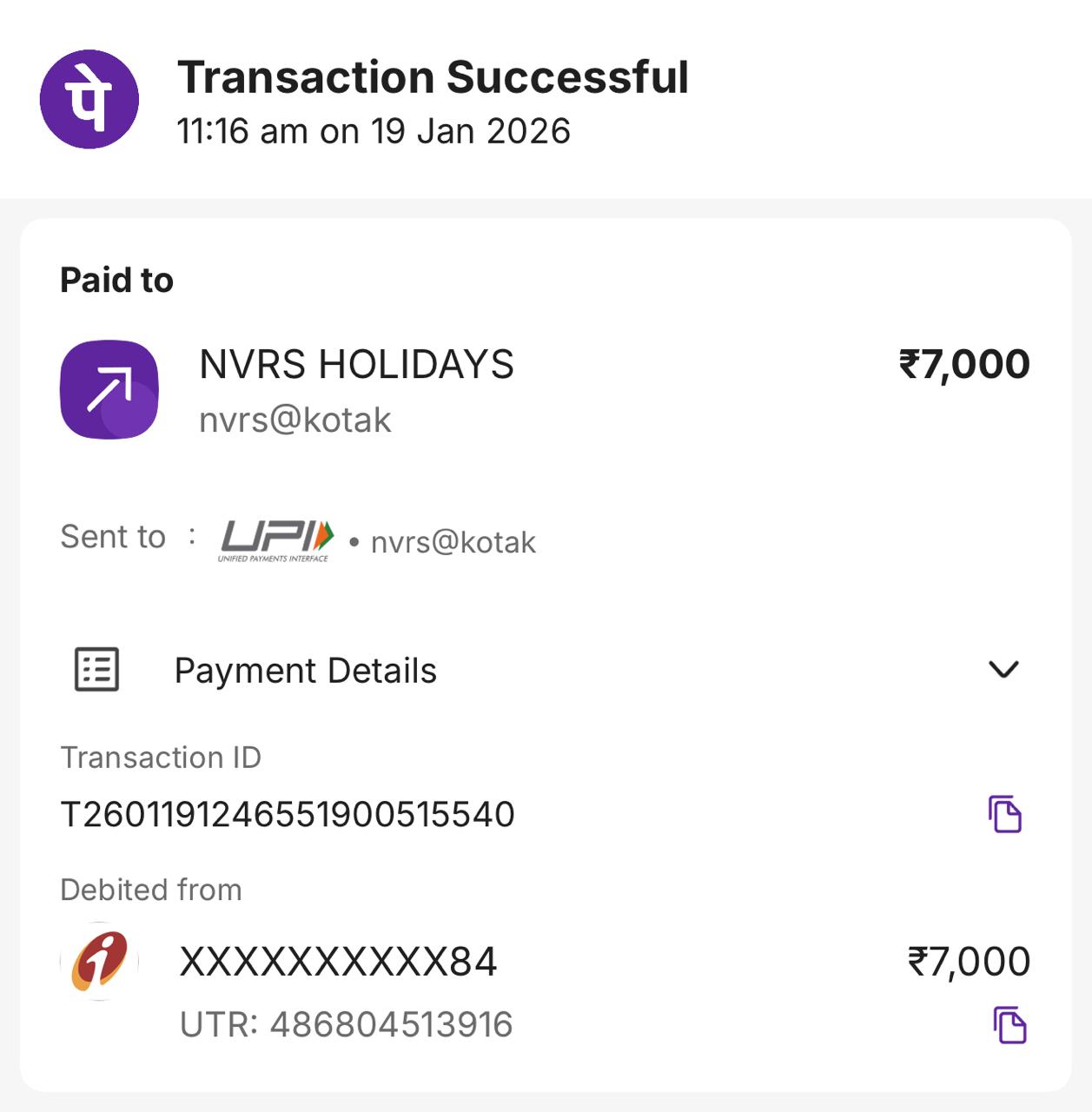Screen dimensions: 1092x1112
Task: Copy the UTR number
Action: 1009,1025
